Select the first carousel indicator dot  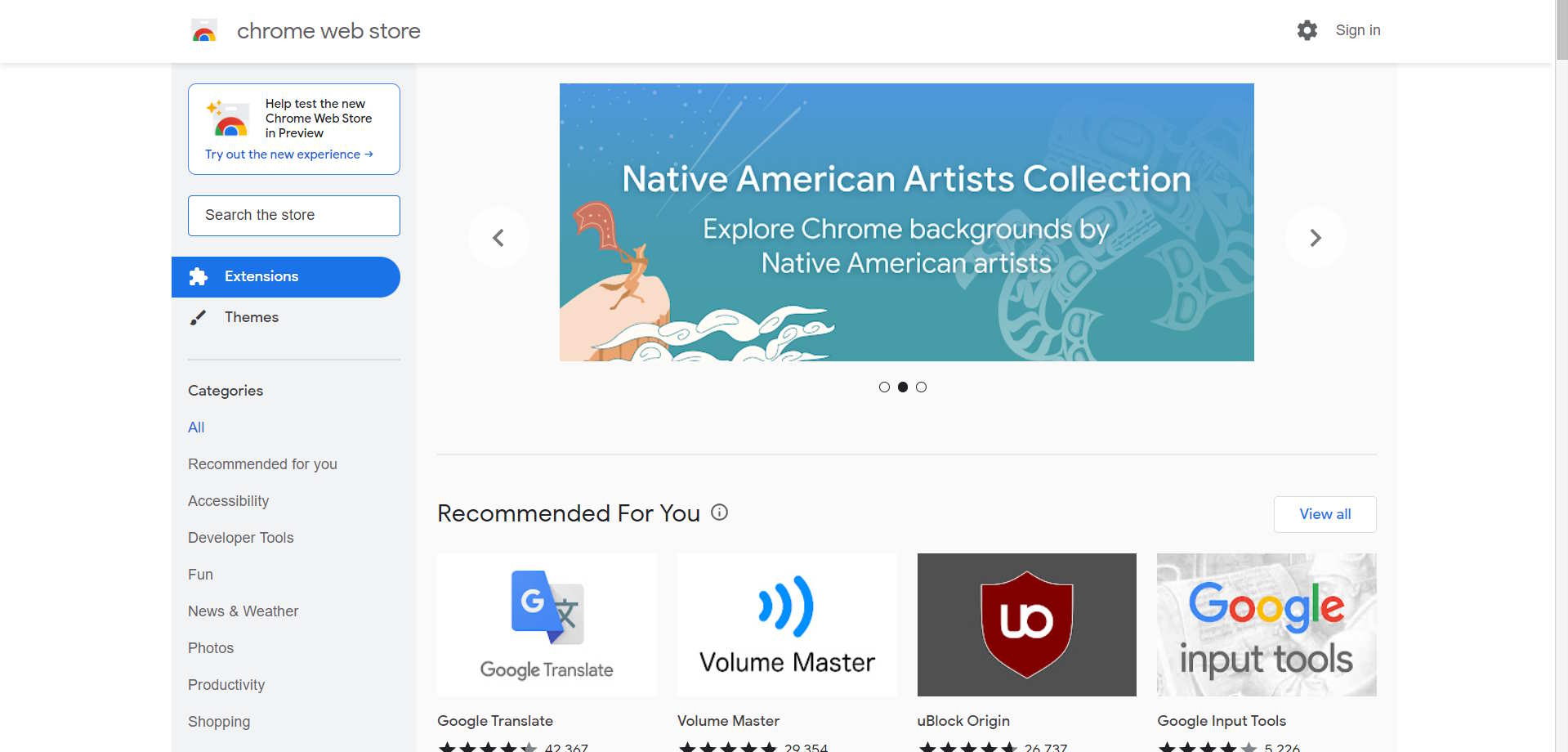point(884,387)
